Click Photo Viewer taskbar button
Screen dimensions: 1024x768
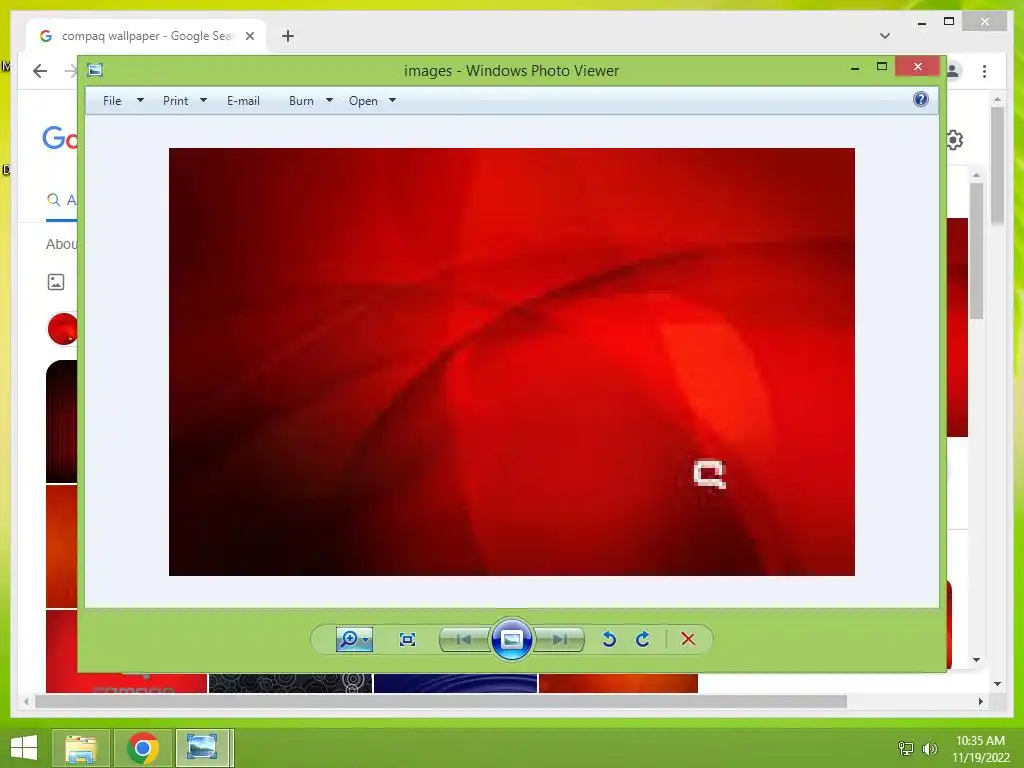[202, 748]
